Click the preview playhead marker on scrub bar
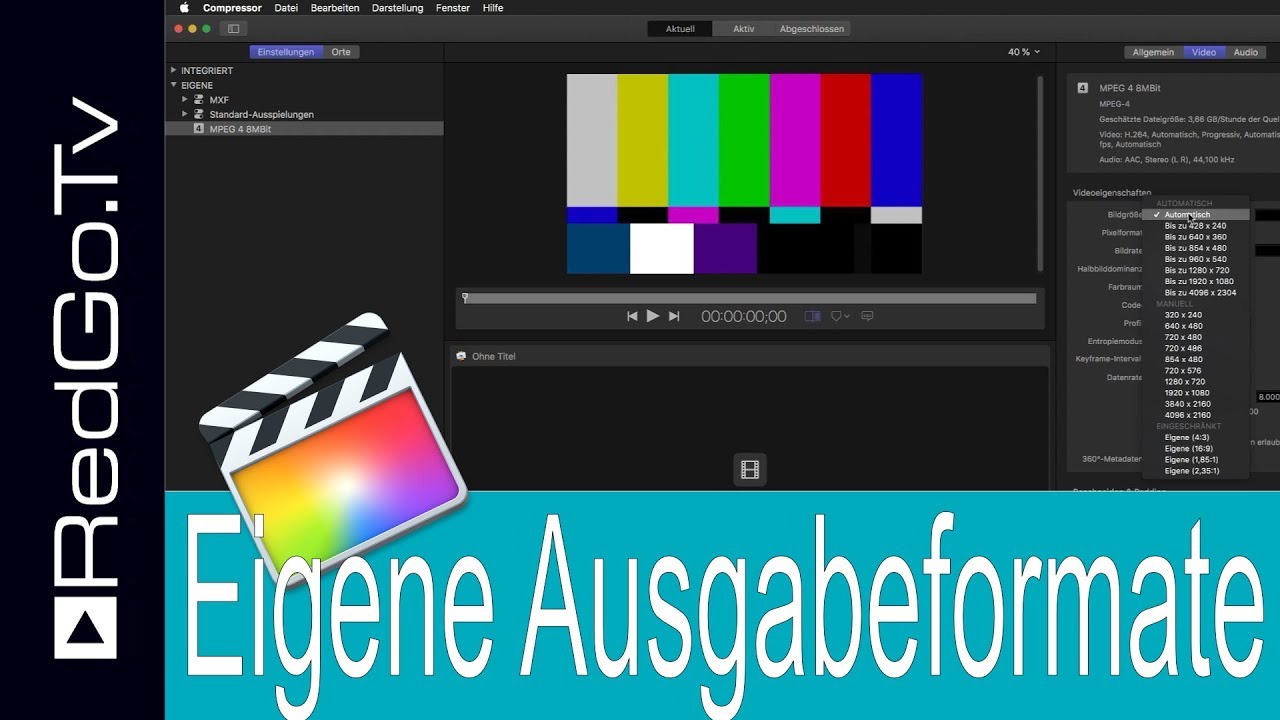The height and width of the screenshot is (720, 1280). click(465, 297)
